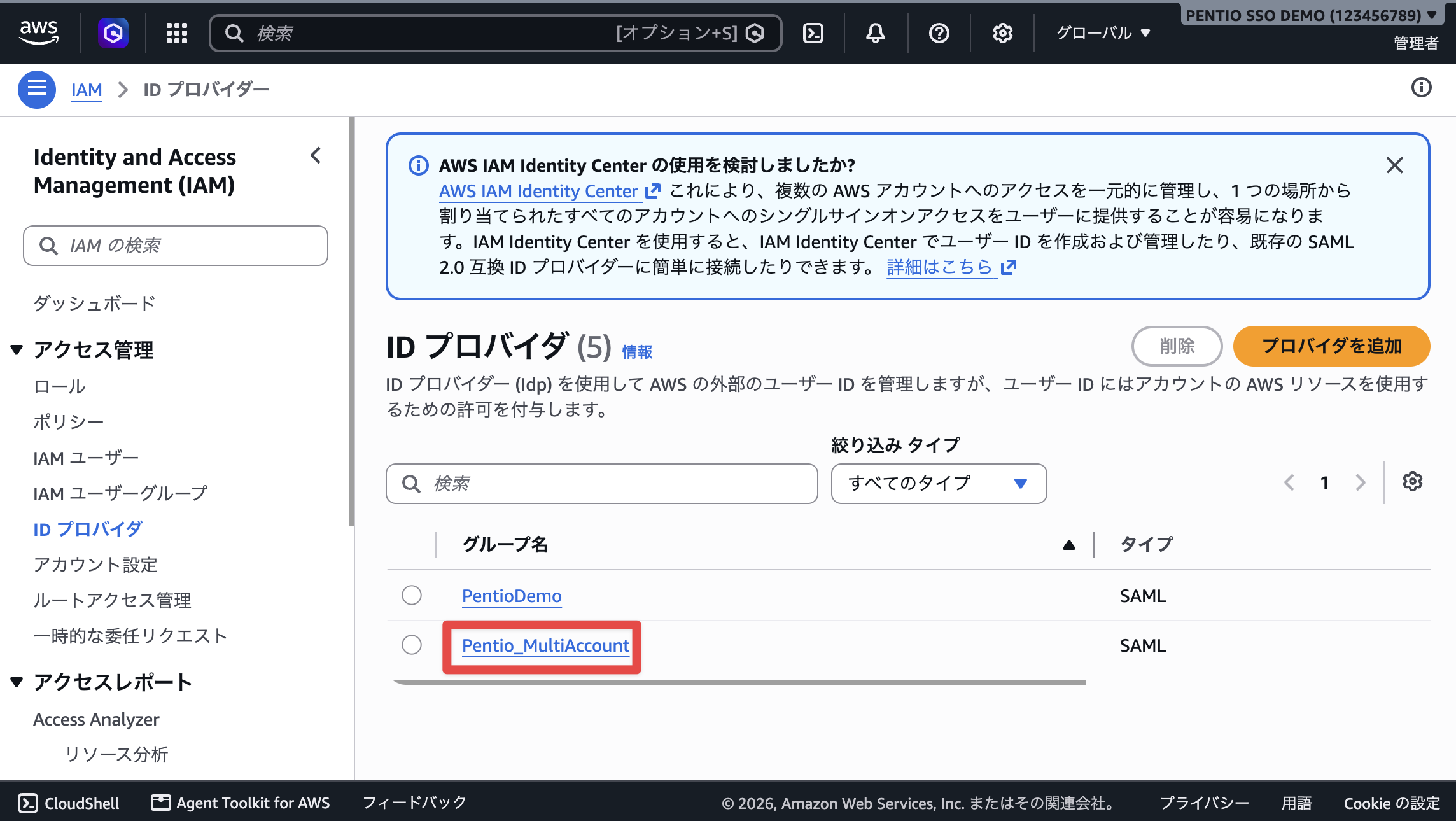The width and height of the screenshot is (1456, 821).
Task: Click the グループ名 column header
Action: (505, 545)
